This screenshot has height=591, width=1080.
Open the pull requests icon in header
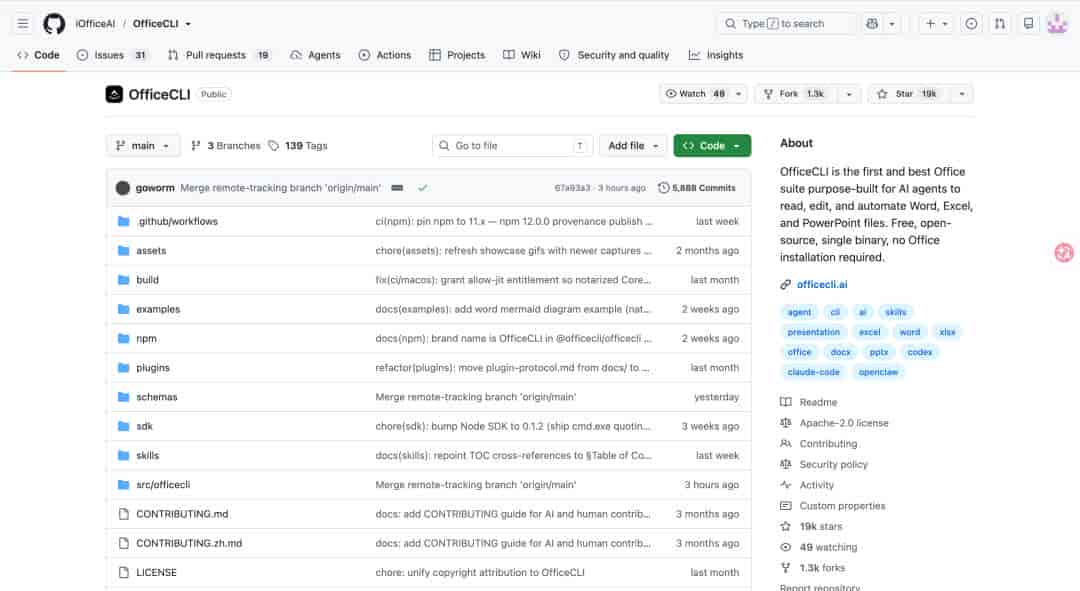pos(999,23)
